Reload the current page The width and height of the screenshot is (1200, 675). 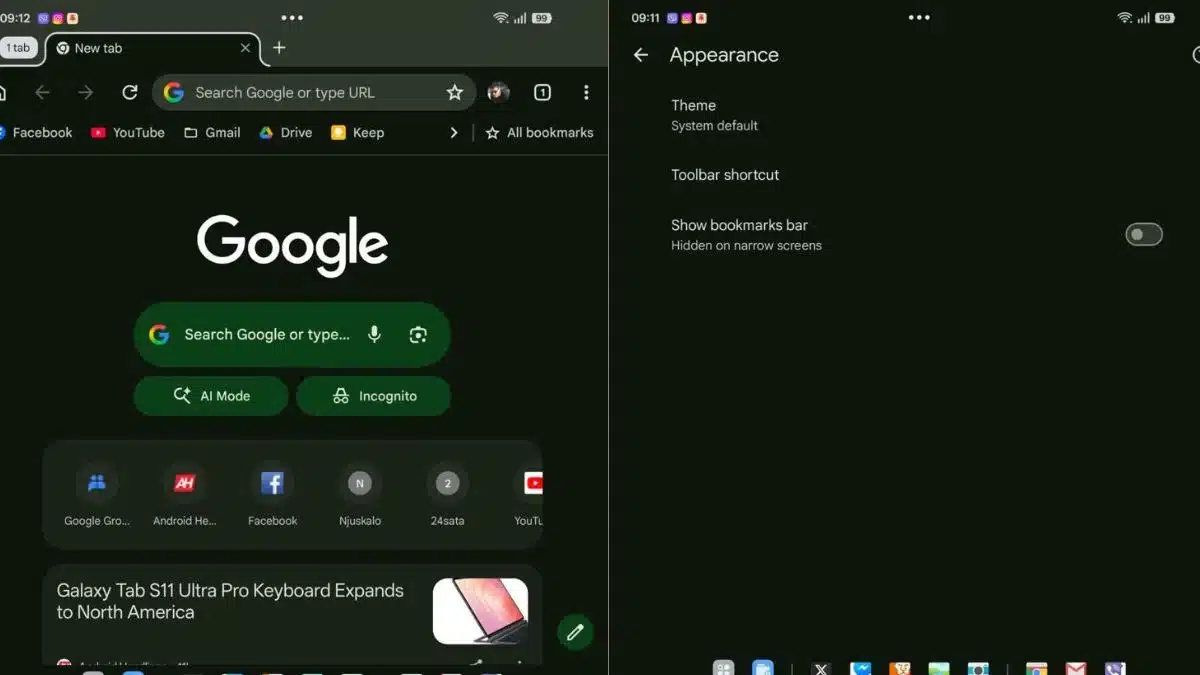[x=129, y=92]
